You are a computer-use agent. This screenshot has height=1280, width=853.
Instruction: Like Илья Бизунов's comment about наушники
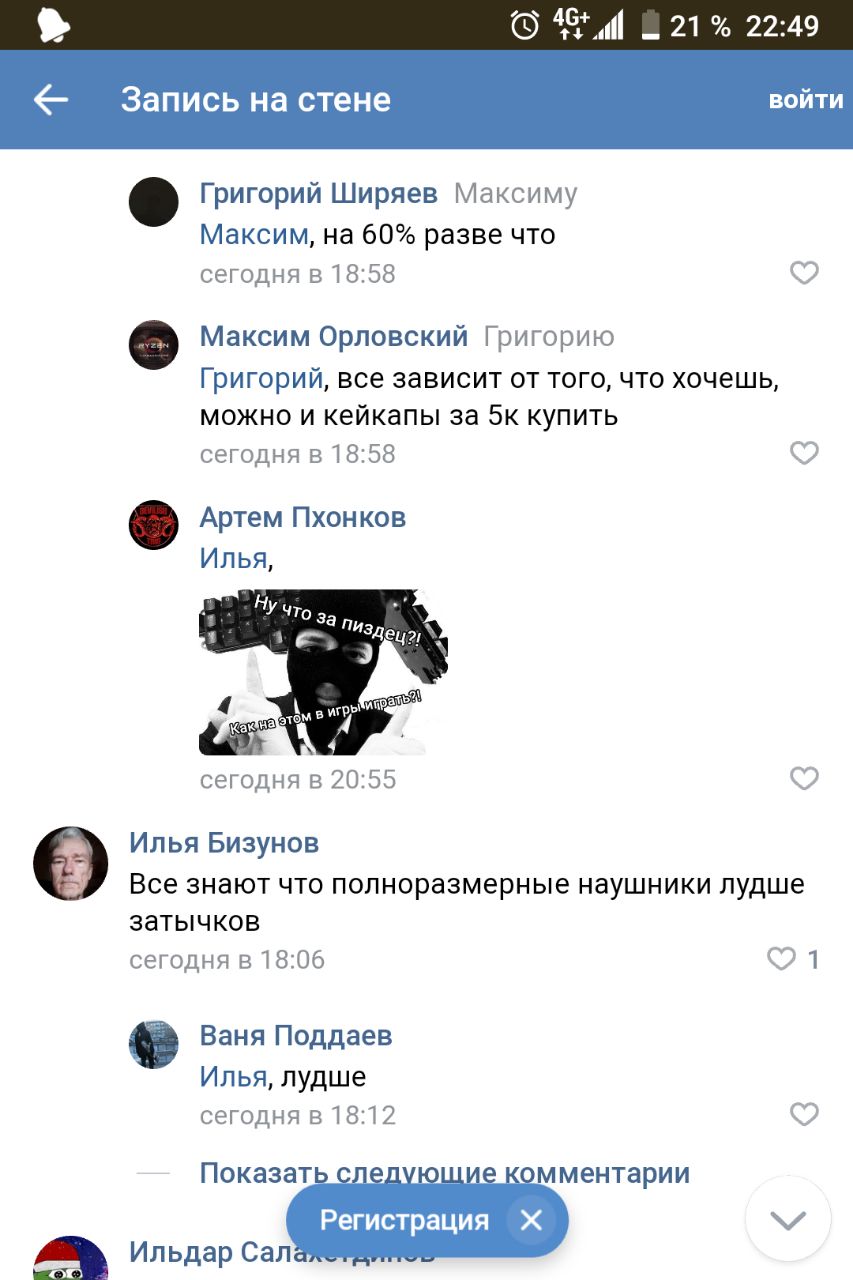(781, 959)
